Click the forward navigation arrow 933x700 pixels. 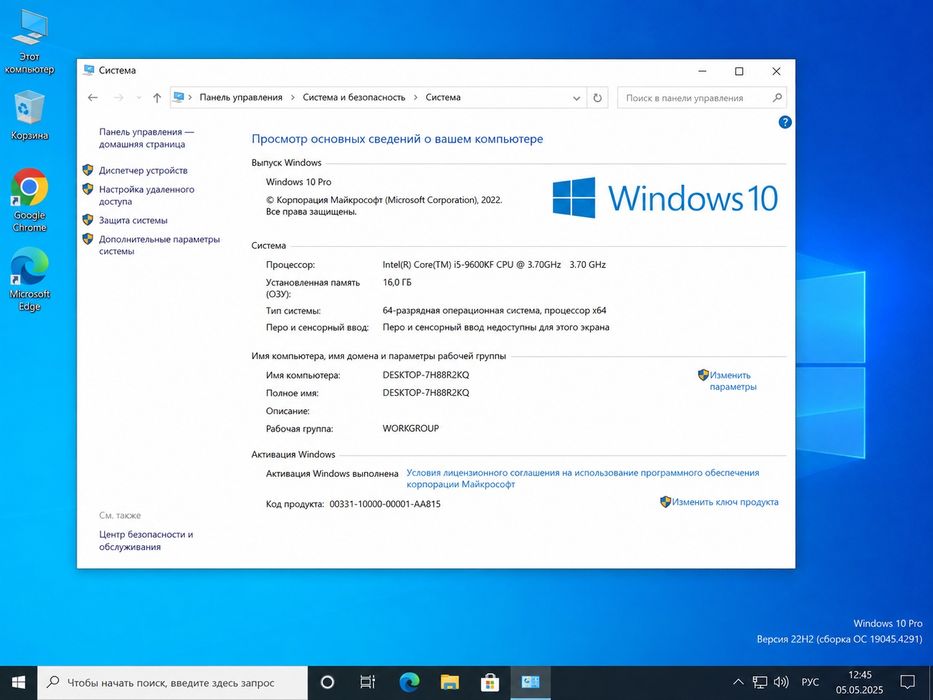point(118,98)
